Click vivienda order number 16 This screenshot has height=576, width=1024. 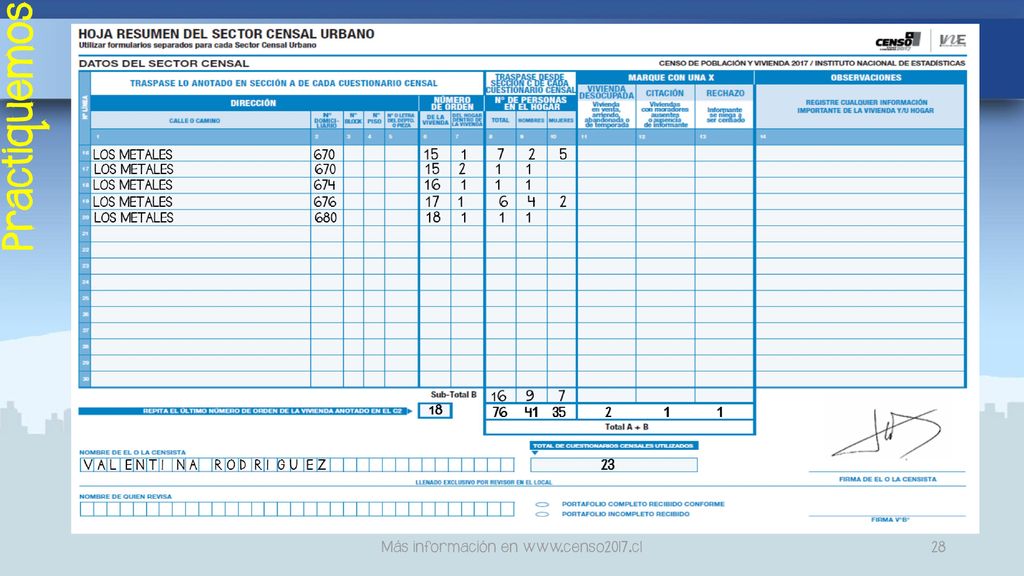[x=432, y=185]
